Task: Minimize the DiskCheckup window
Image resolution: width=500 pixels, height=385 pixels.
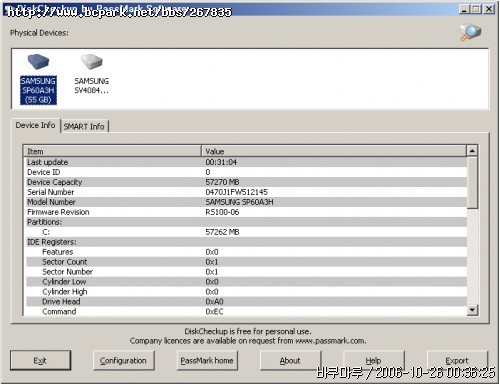Action: click(x=464, y=9)
